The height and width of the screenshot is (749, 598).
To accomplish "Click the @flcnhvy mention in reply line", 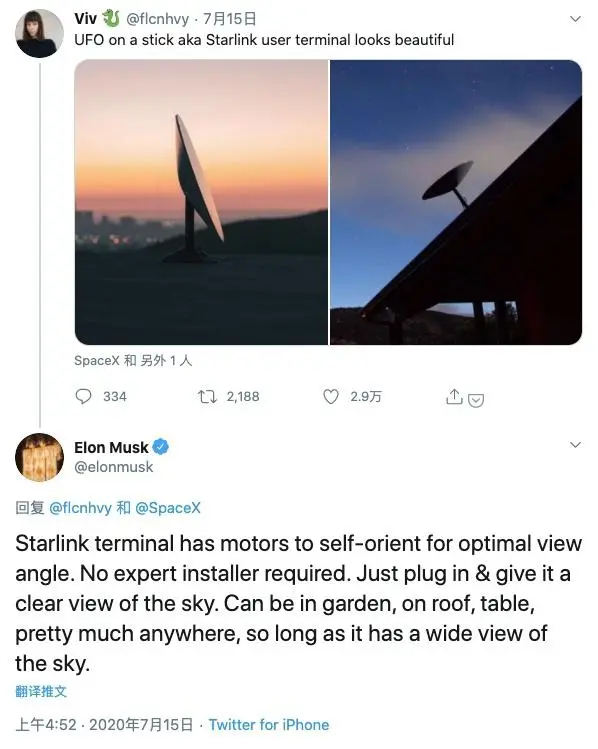I will (x=80, y=507).
